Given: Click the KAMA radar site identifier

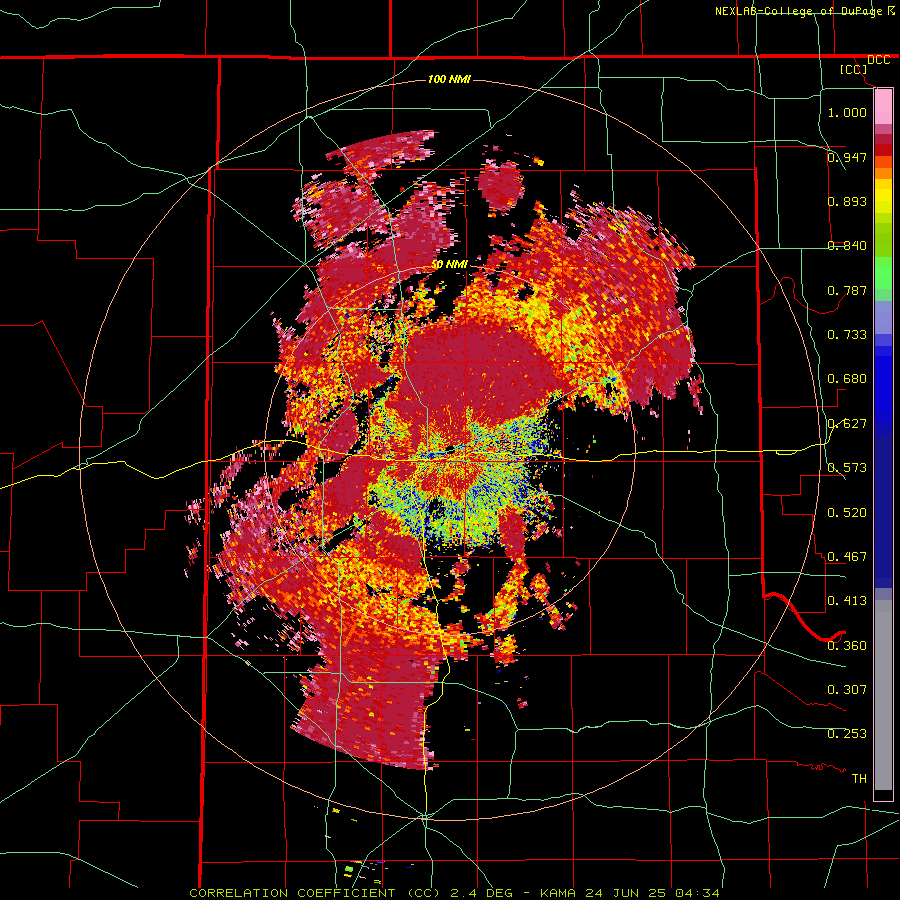Looking at the screenshot, I should point(557,893).
